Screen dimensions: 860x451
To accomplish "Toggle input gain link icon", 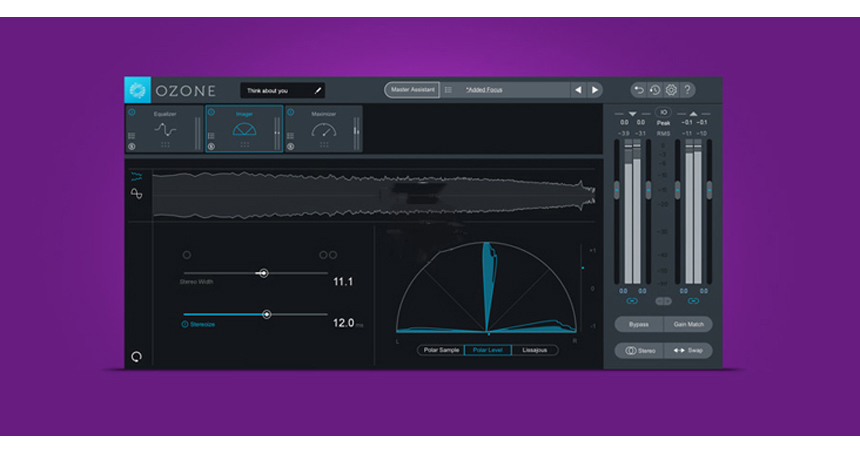I will (632, 301).
